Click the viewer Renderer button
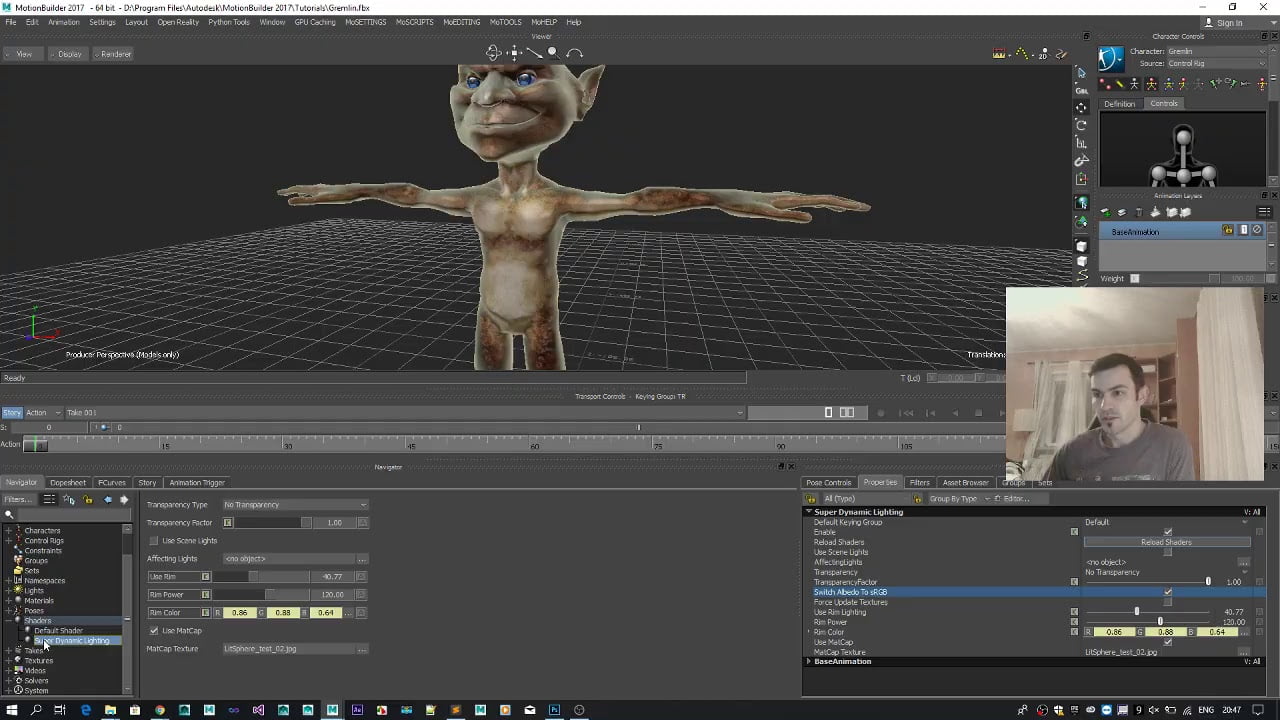 [113, 54]
